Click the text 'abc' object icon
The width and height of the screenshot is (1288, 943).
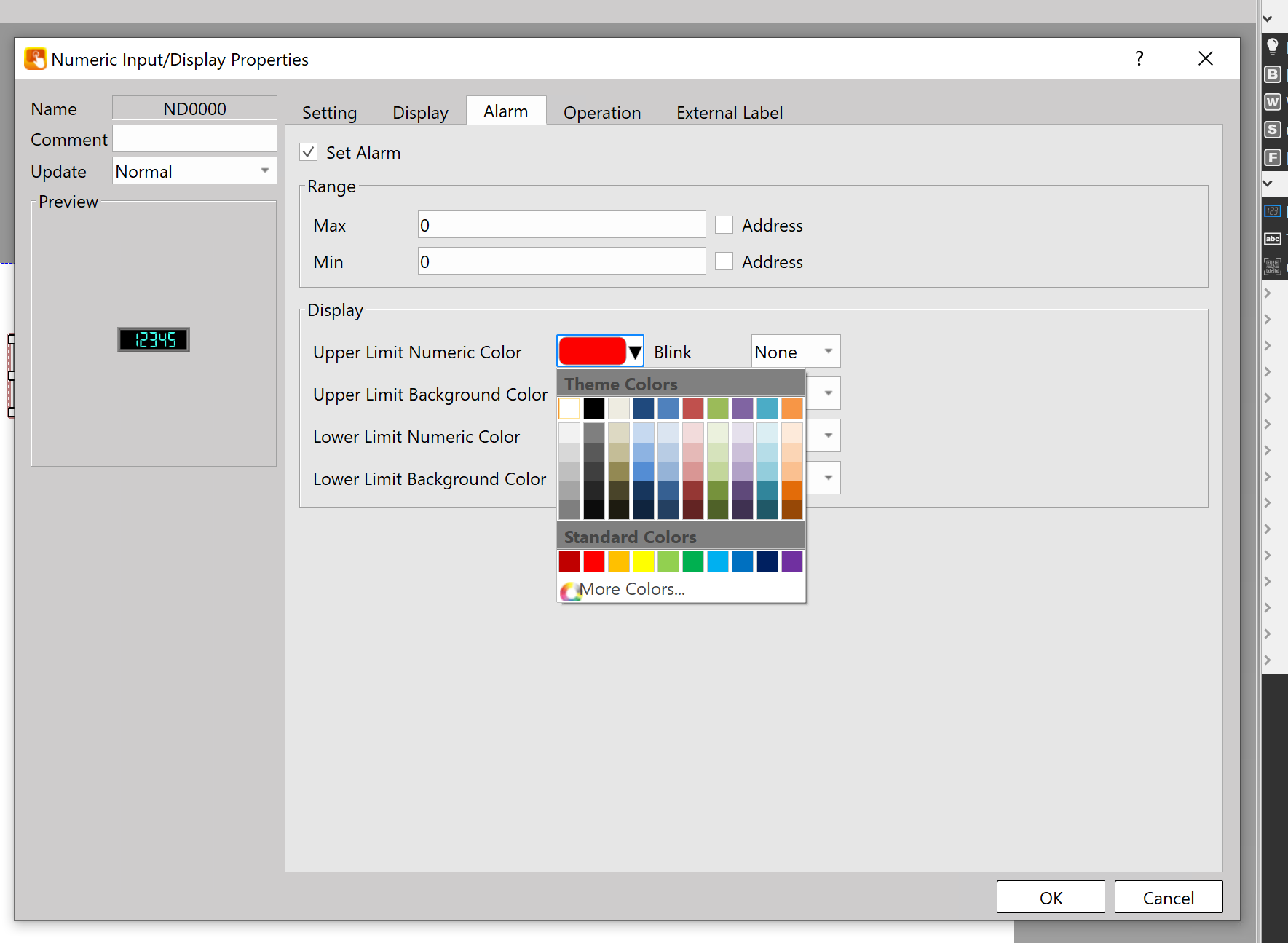[x=1272, y=239]
